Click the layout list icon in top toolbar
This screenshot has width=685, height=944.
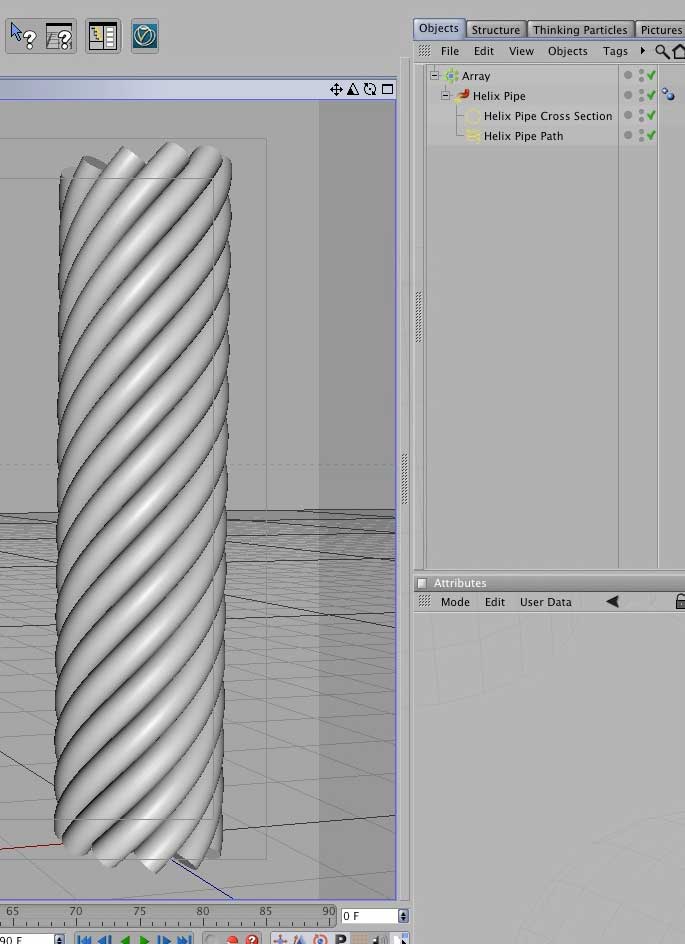coord(102,36)
